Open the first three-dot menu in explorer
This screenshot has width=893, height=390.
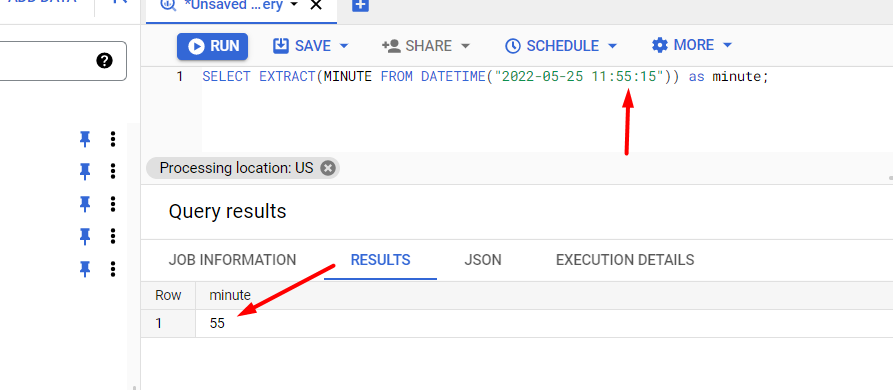point(113,139)
